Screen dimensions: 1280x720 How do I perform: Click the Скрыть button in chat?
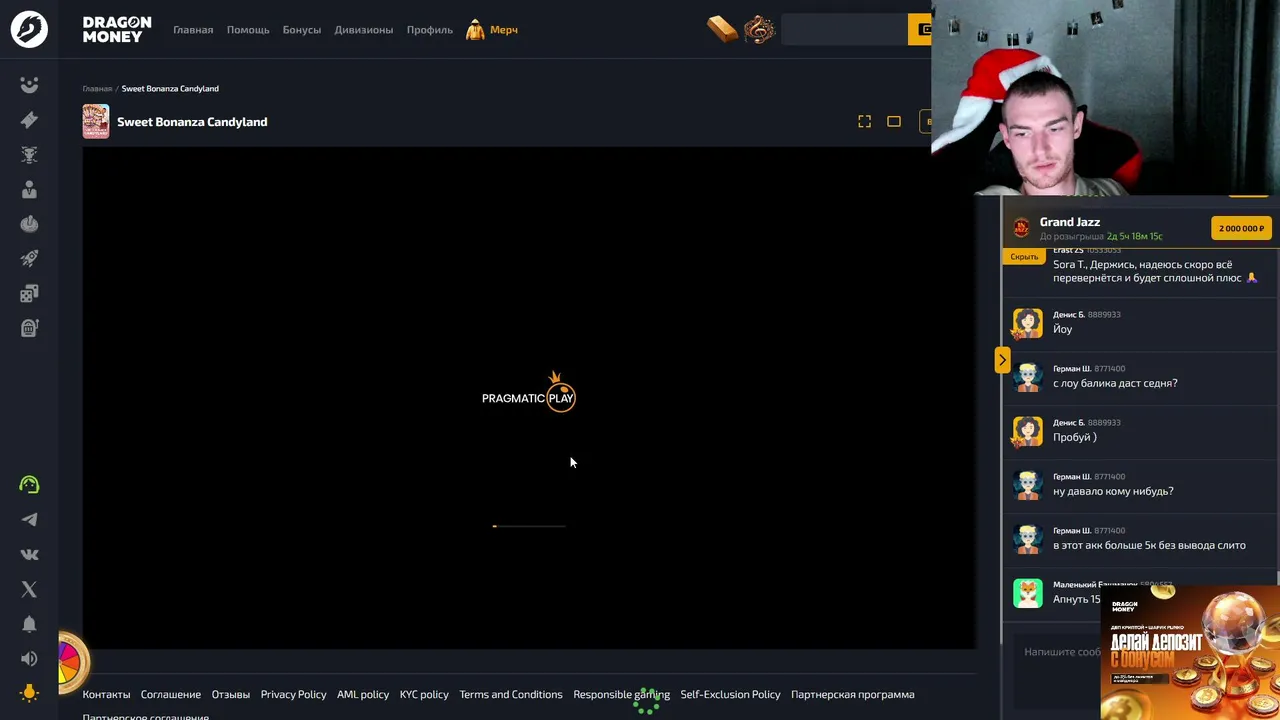click(x=1024, y=257)
